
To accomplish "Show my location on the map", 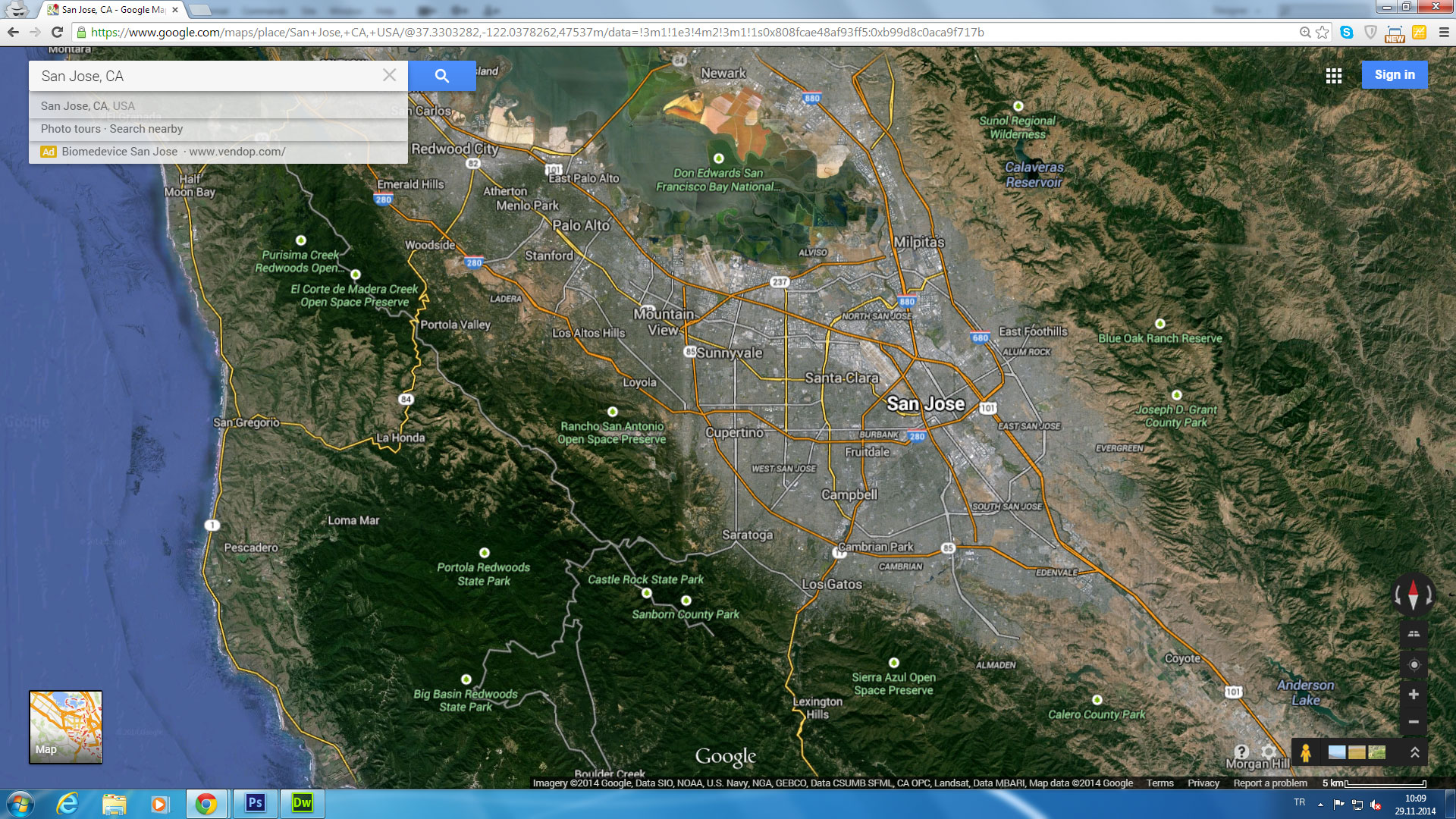I will [1414, 665].
